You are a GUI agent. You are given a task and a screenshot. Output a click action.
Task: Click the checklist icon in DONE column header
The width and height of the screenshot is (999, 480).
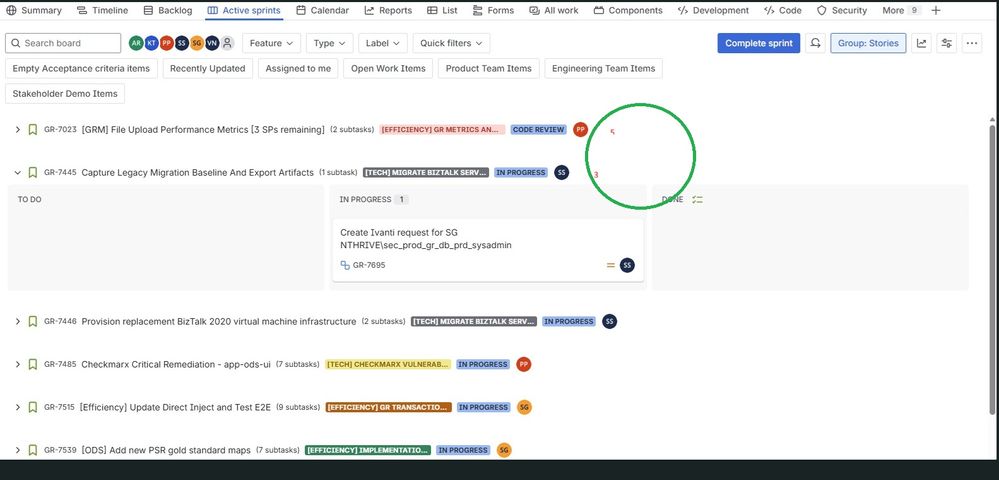[698, 200]
